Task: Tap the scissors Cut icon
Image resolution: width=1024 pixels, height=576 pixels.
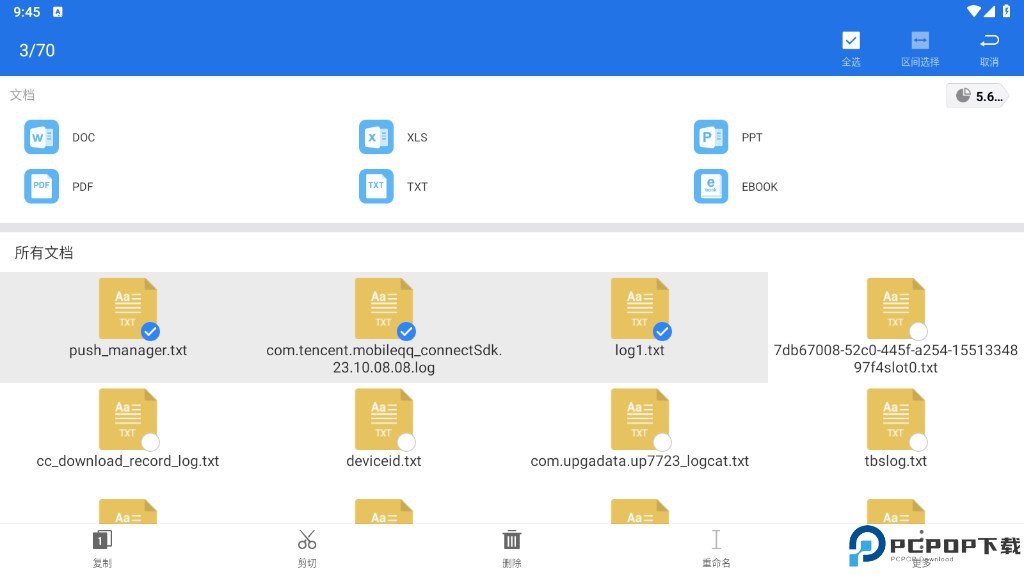Action: [x=307, y=541]
